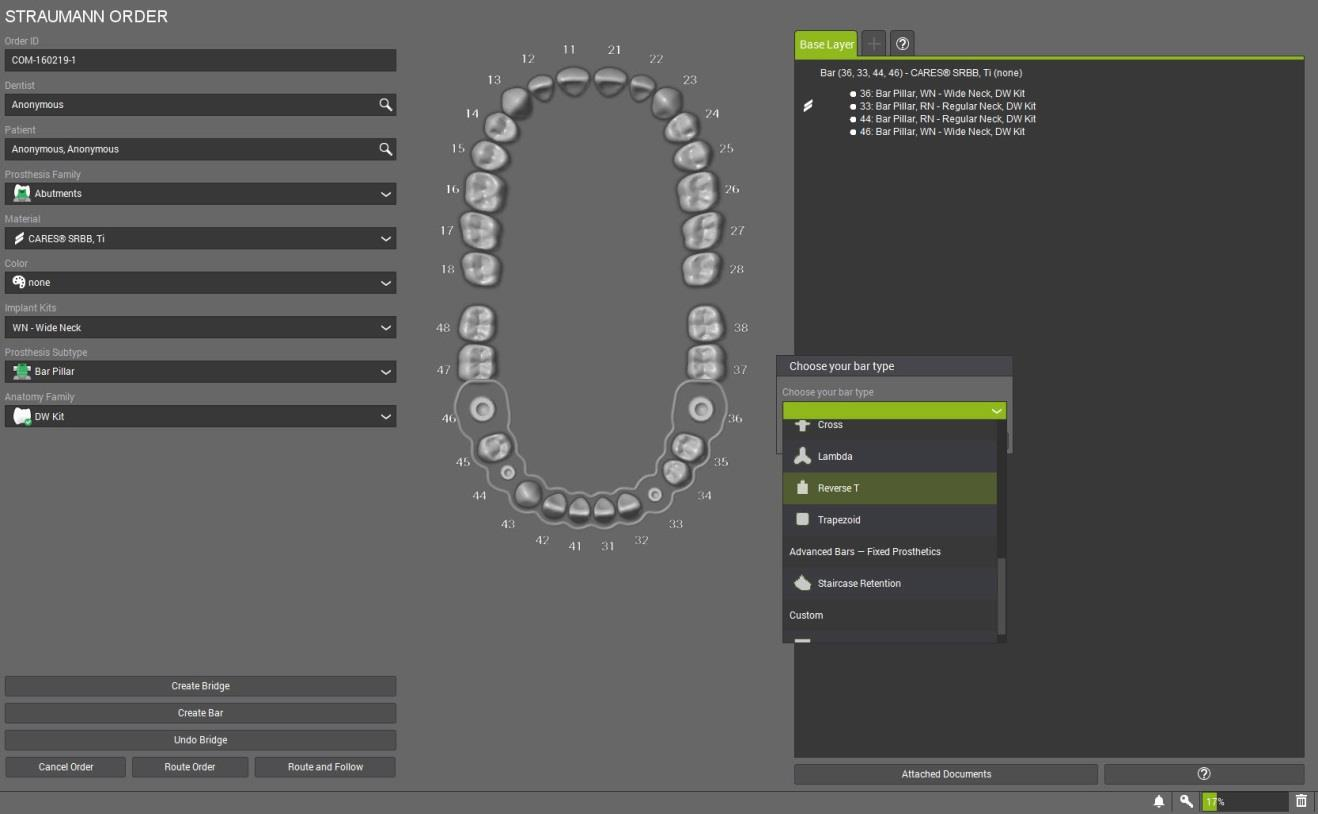Click the Create Bar button
1318x814 pixels.
pyautogui.click(x=200, y=713)
